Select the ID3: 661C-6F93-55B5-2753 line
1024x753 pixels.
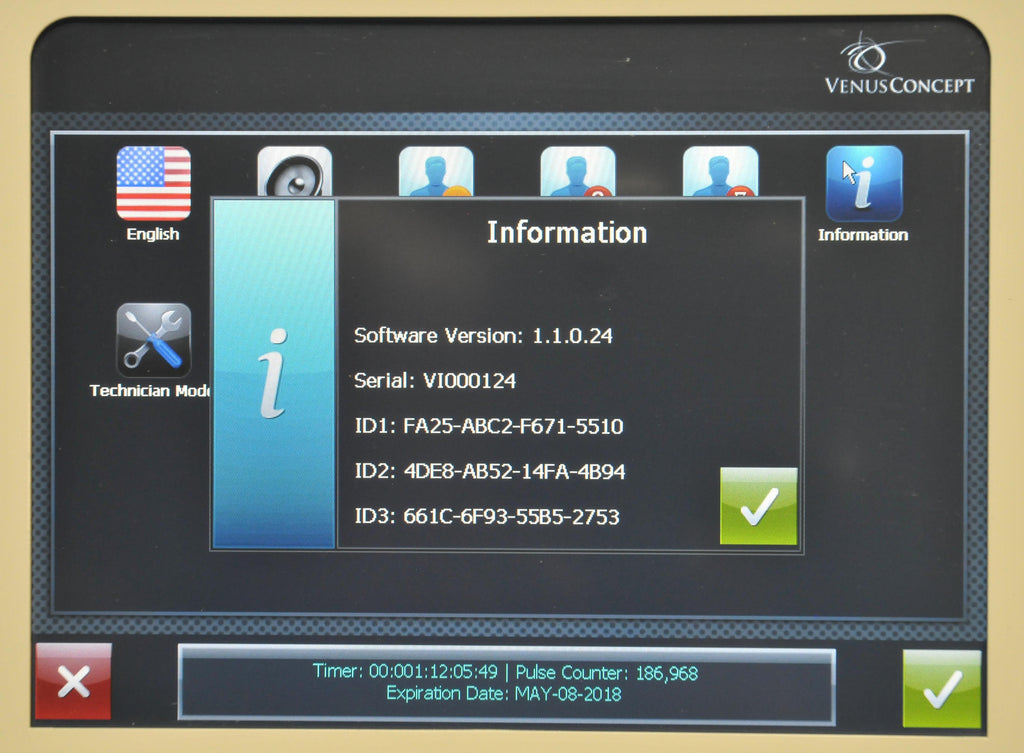[487, 517]
